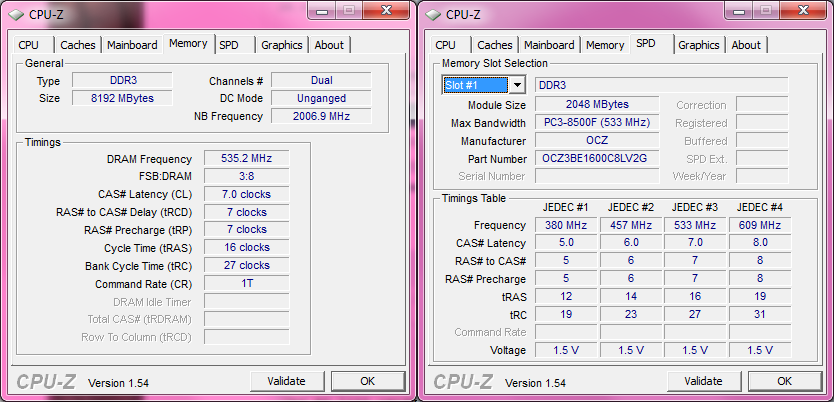Click Module Size value 2048 MBytes

click(x=597, y=104)
